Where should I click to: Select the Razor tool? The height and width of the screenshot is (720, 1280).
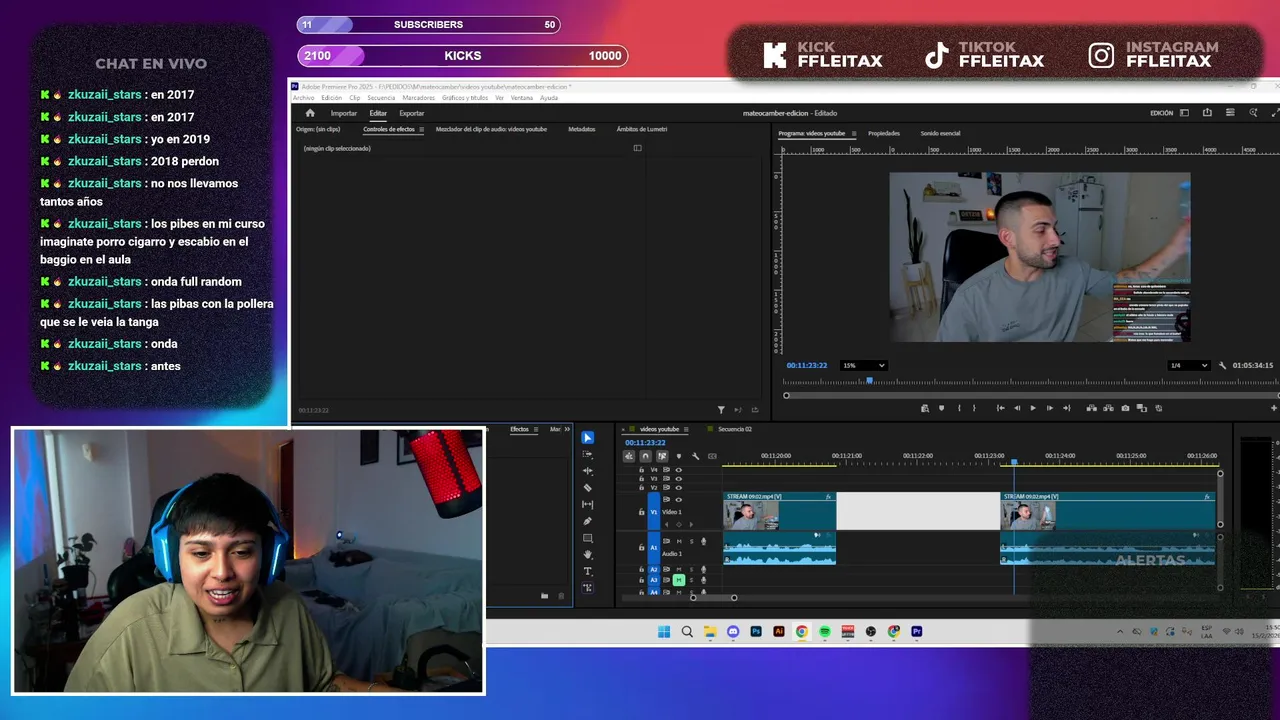coord(587,488)
